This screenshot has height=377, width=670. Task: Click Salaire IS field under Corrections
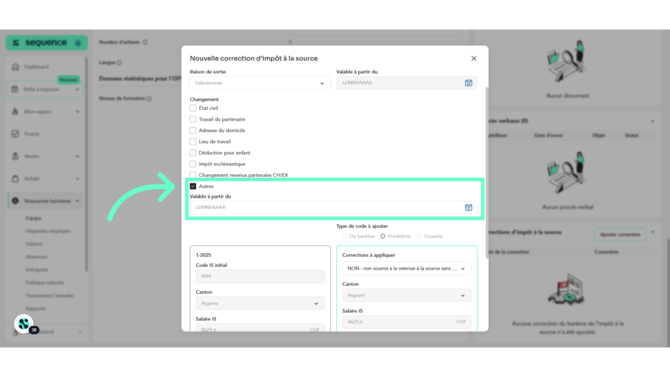(406, 322)
